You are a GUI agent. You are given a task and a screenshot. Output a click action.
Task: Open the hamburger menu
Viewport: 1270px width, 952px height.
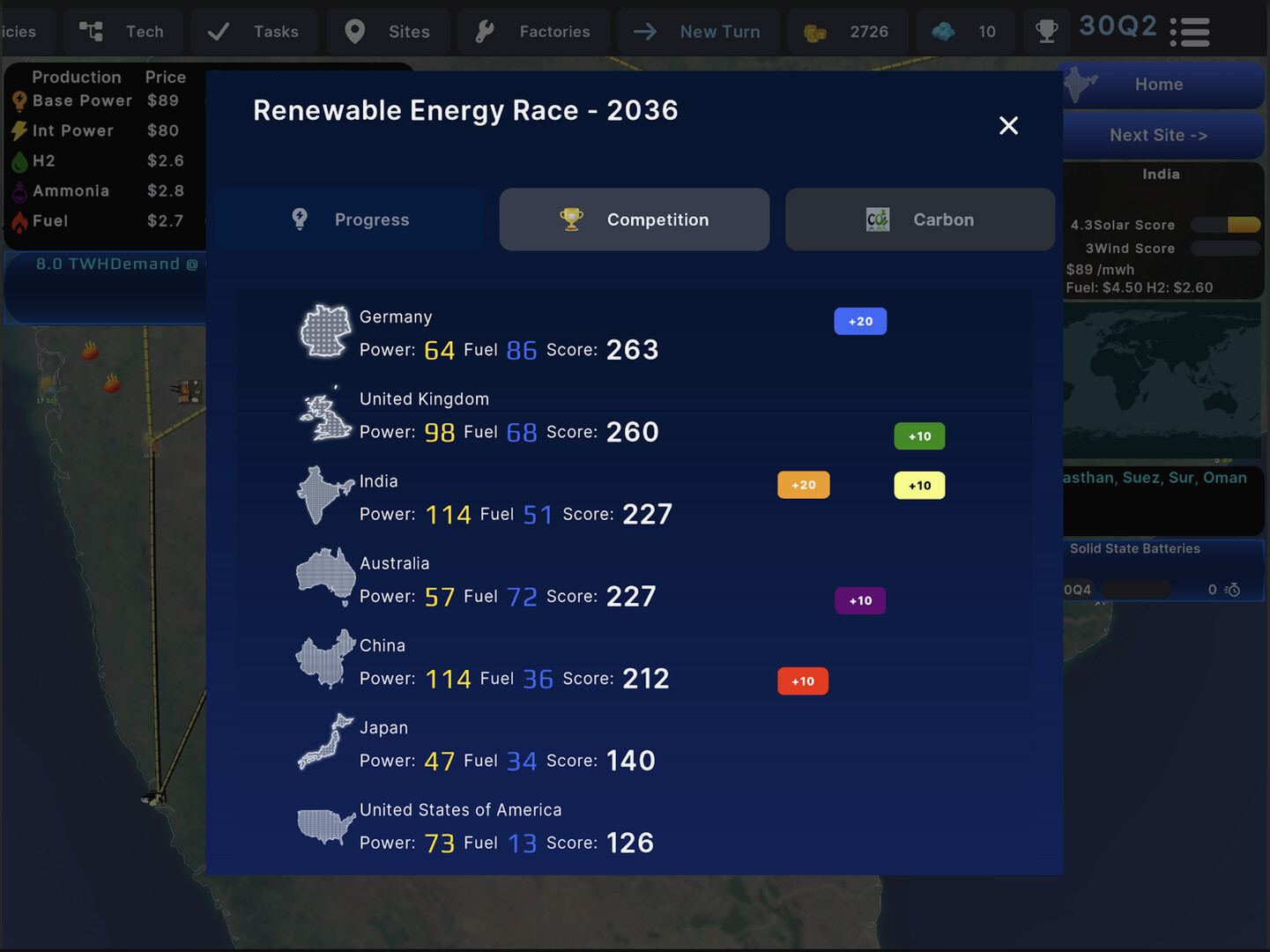1190,32
